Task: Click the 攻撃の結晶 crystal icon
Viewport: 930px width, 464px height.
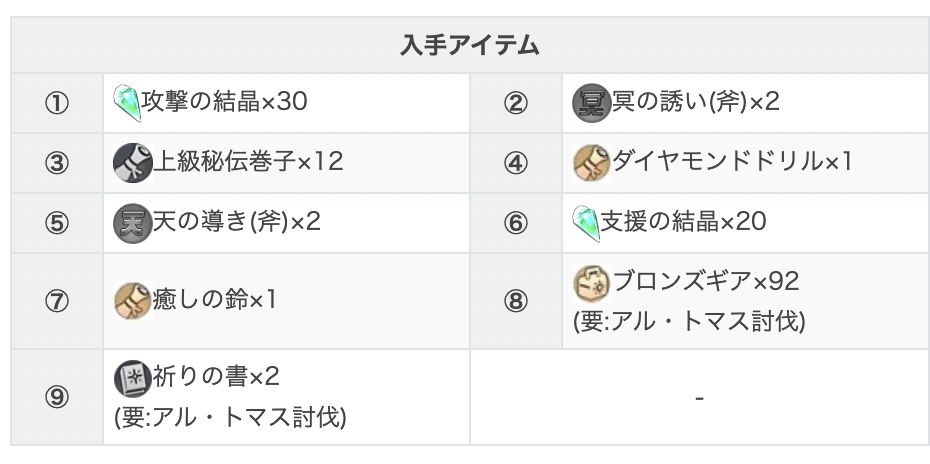Action: (130, 102)
